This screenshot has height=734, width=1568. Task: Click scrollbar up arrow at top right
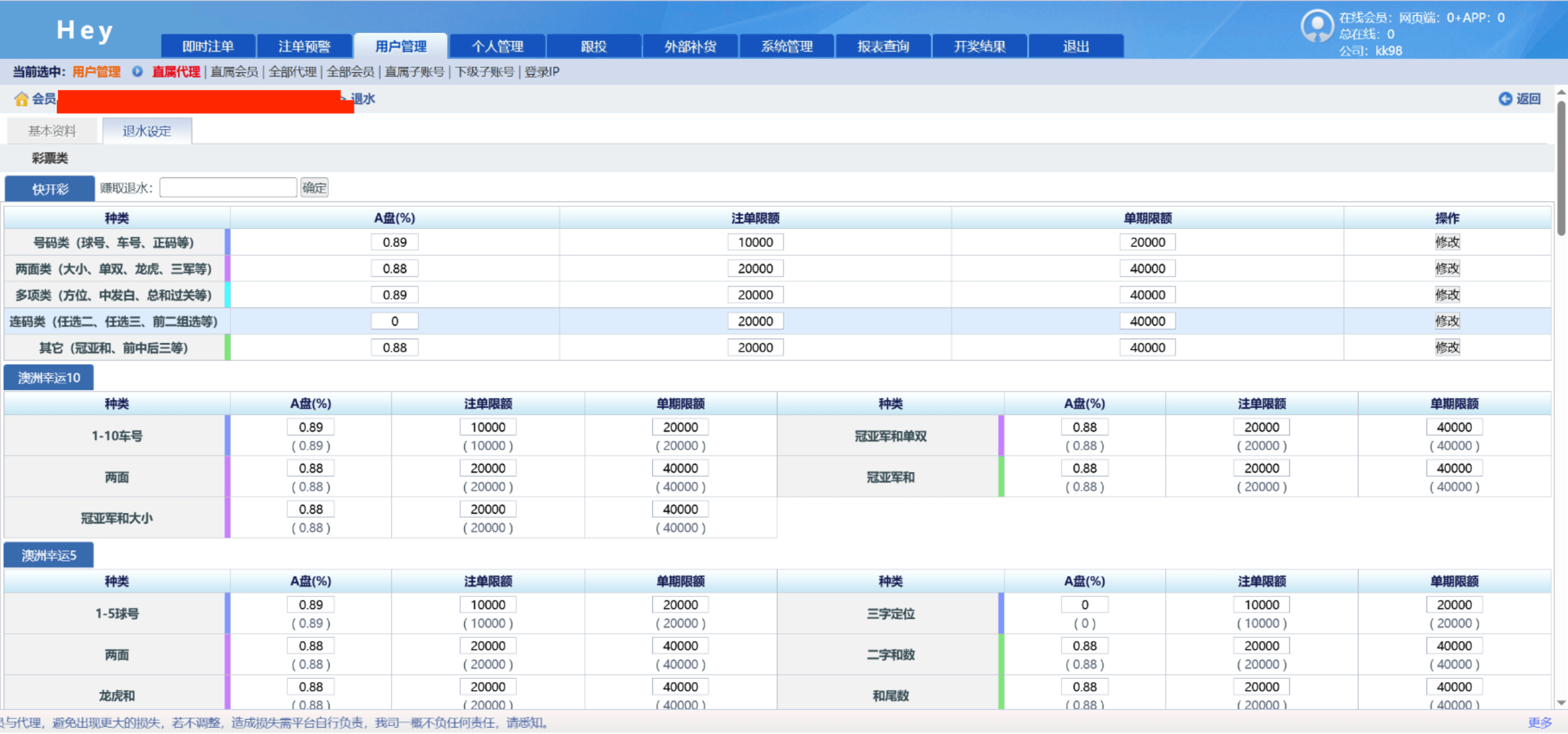click(x=1561, y=92)
